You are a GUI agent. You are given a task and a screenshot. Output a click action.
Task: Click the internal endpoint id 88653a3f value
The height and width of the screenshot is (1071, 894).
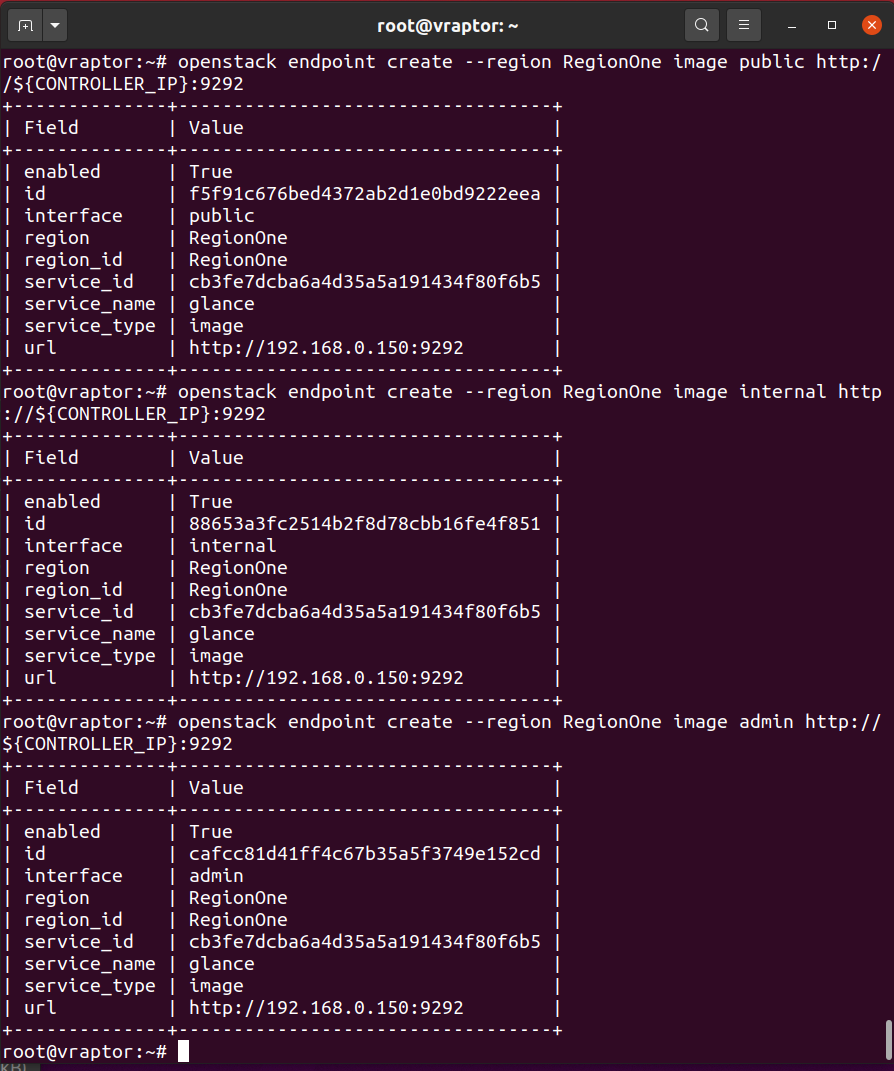(364, 524)
